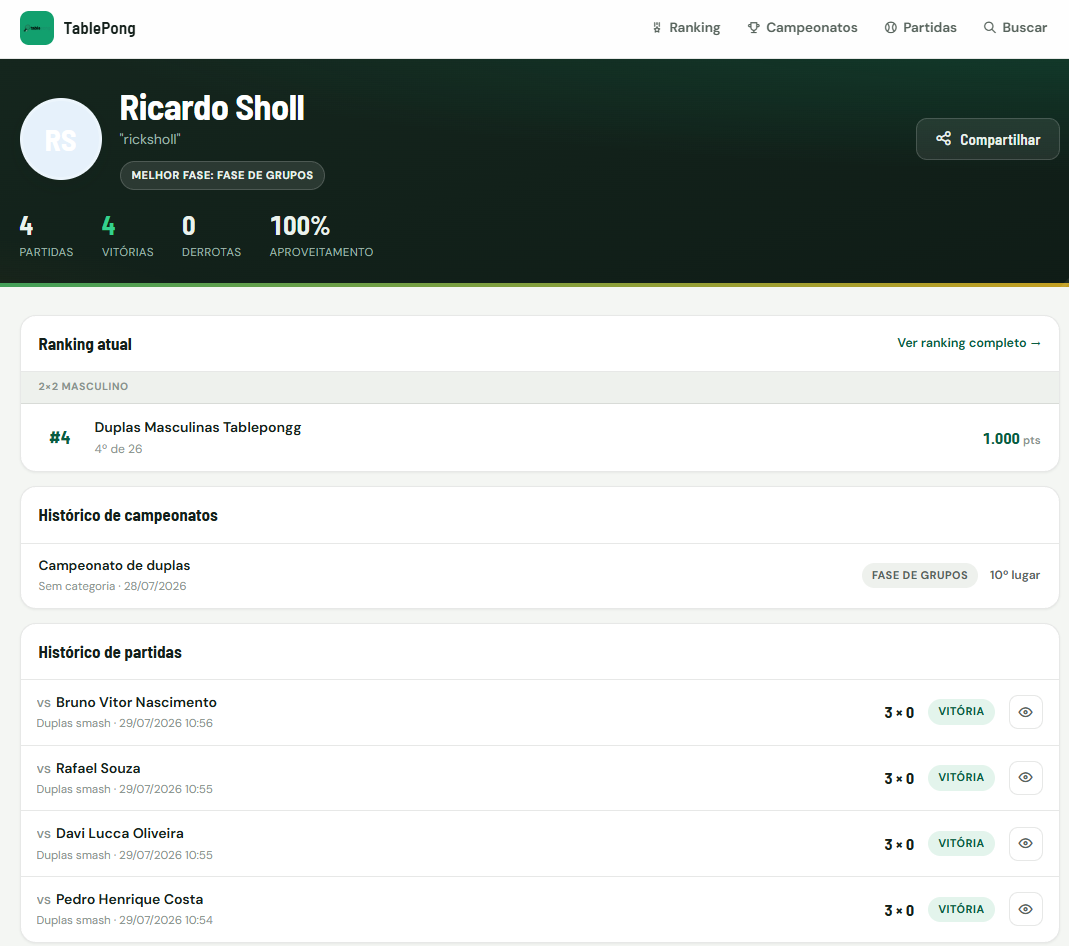Click the "Histórico de partidas" heading
Viewport: 1069px width, 946px height.
pos(110,652)
